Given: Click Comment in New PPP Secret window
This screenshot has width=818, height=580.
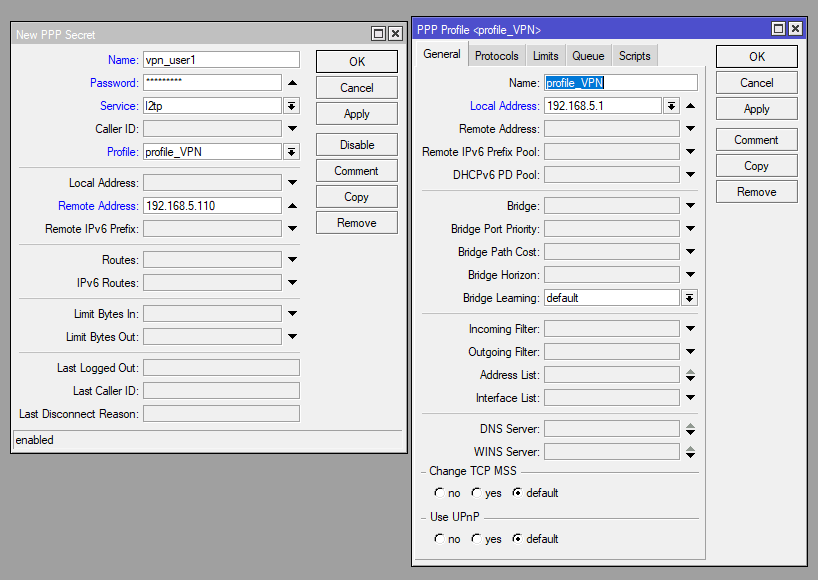Looking at the screenshot, I should tap(356, 171).
